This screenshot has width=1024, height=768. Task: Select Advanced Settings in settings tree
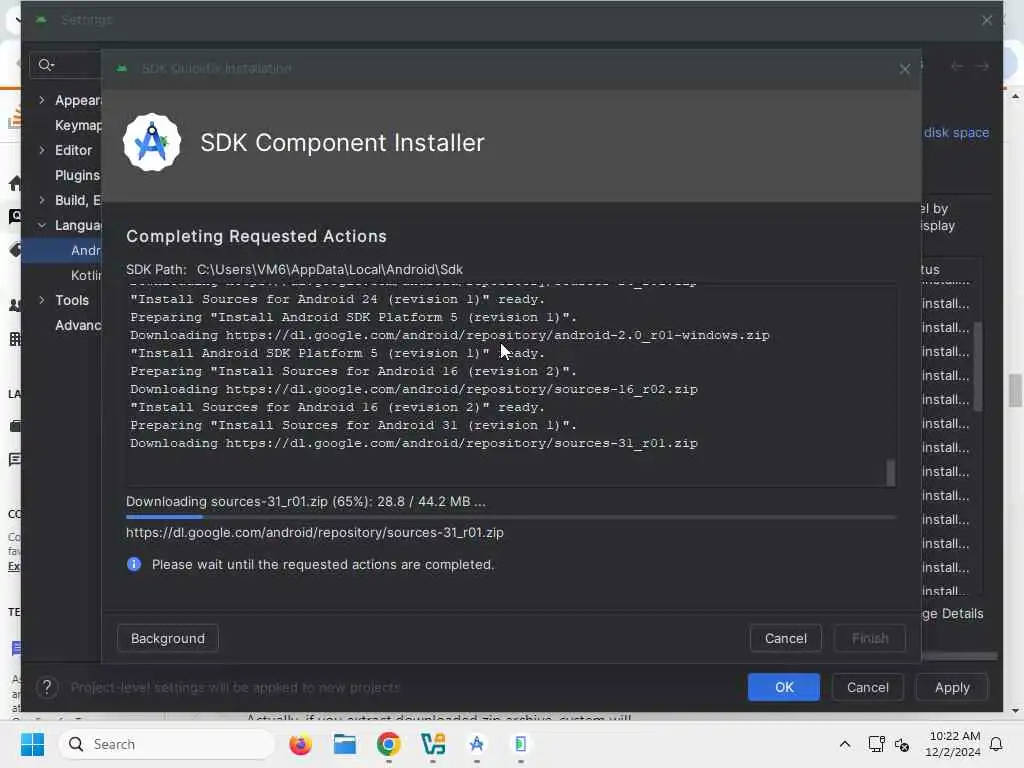[x=78, y=325]
